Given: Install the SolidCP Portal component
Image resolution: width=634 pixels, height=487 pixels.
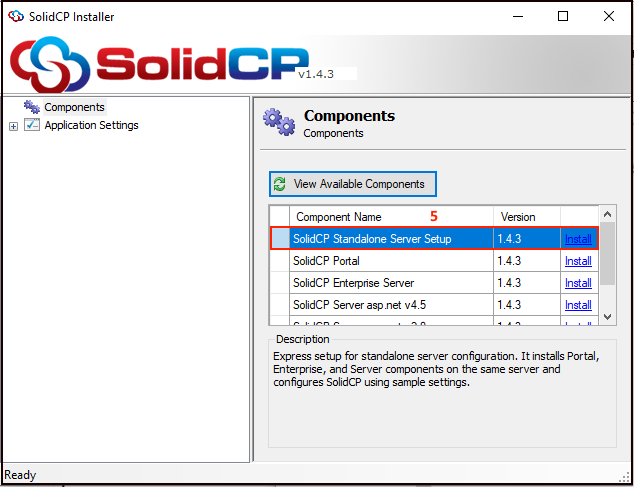Looking at the screenshot, I should point(578,261).
